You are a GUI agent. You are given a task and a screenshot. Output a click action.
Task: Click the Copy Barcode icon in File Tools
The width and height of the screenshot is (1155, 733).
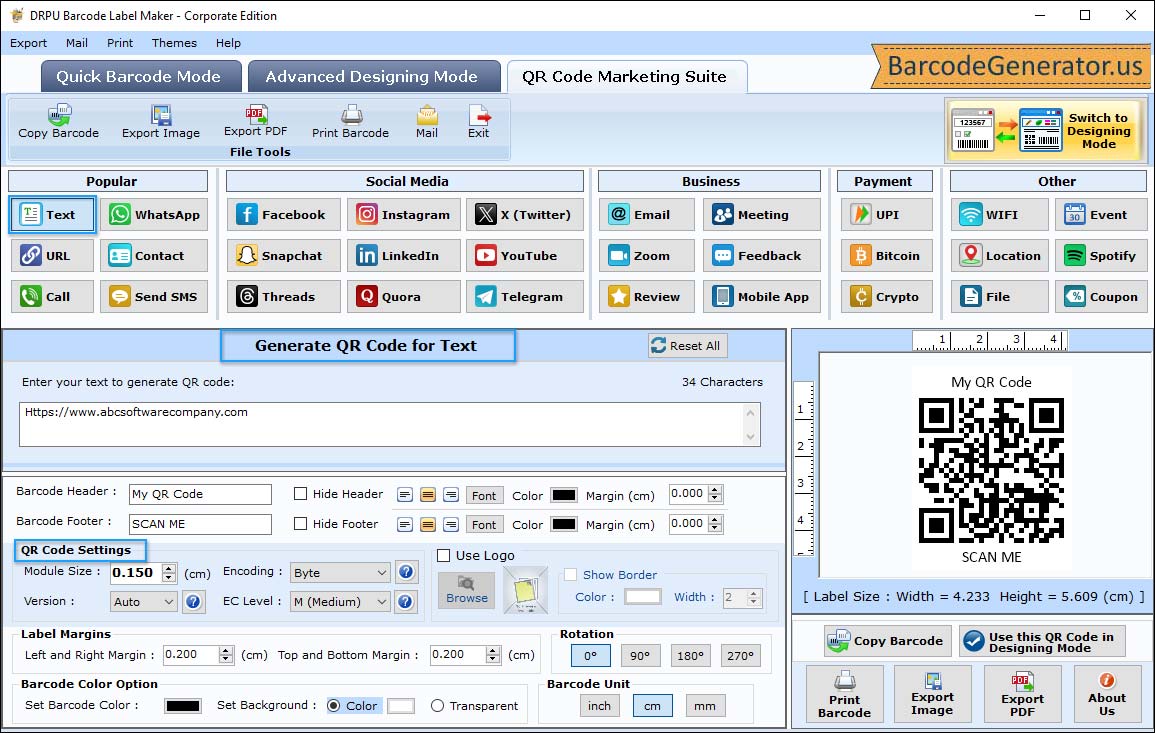[x=58, y=122]
